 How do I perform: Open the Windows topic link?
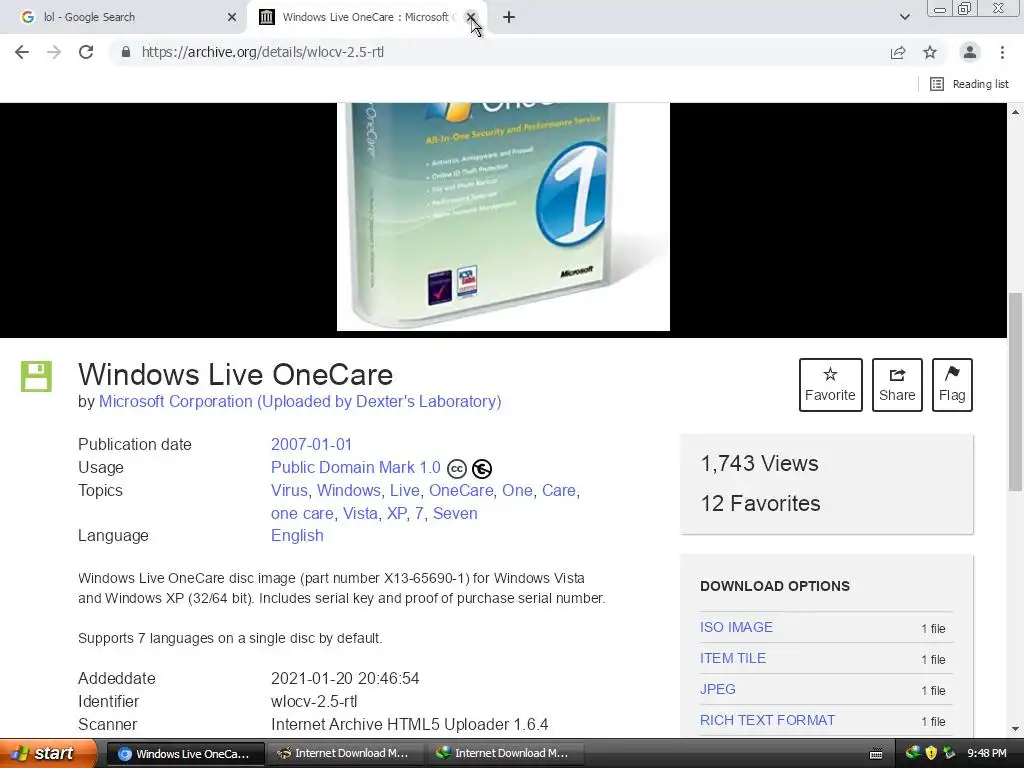coord(349,490)
